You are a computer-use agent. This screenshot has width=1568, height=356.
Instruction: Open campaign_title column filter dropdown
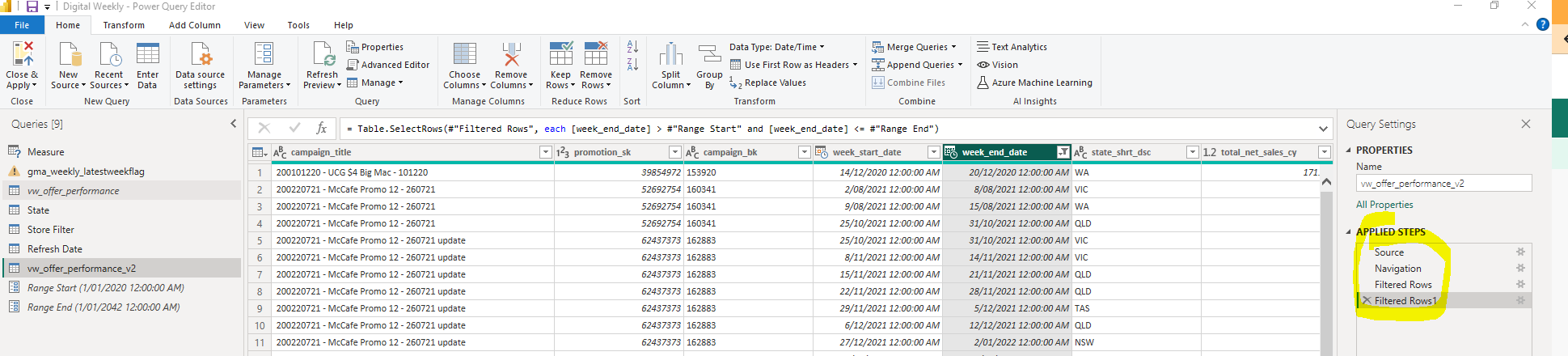545,152
